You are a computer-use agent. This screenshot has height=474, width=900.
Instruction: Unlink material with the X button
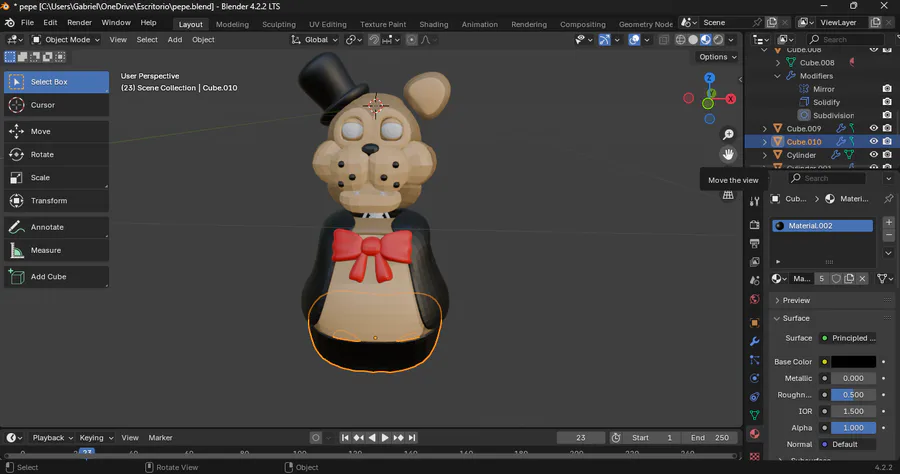[x=862, y=278]
